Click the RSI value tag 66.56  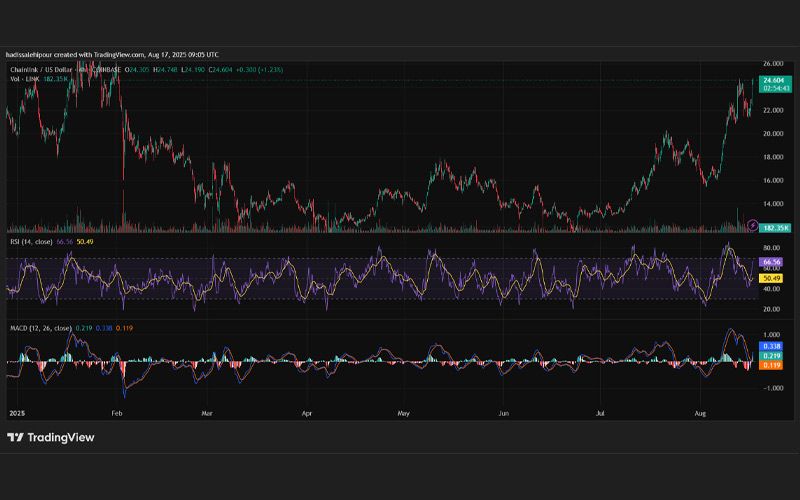click(x=771, y=262)
